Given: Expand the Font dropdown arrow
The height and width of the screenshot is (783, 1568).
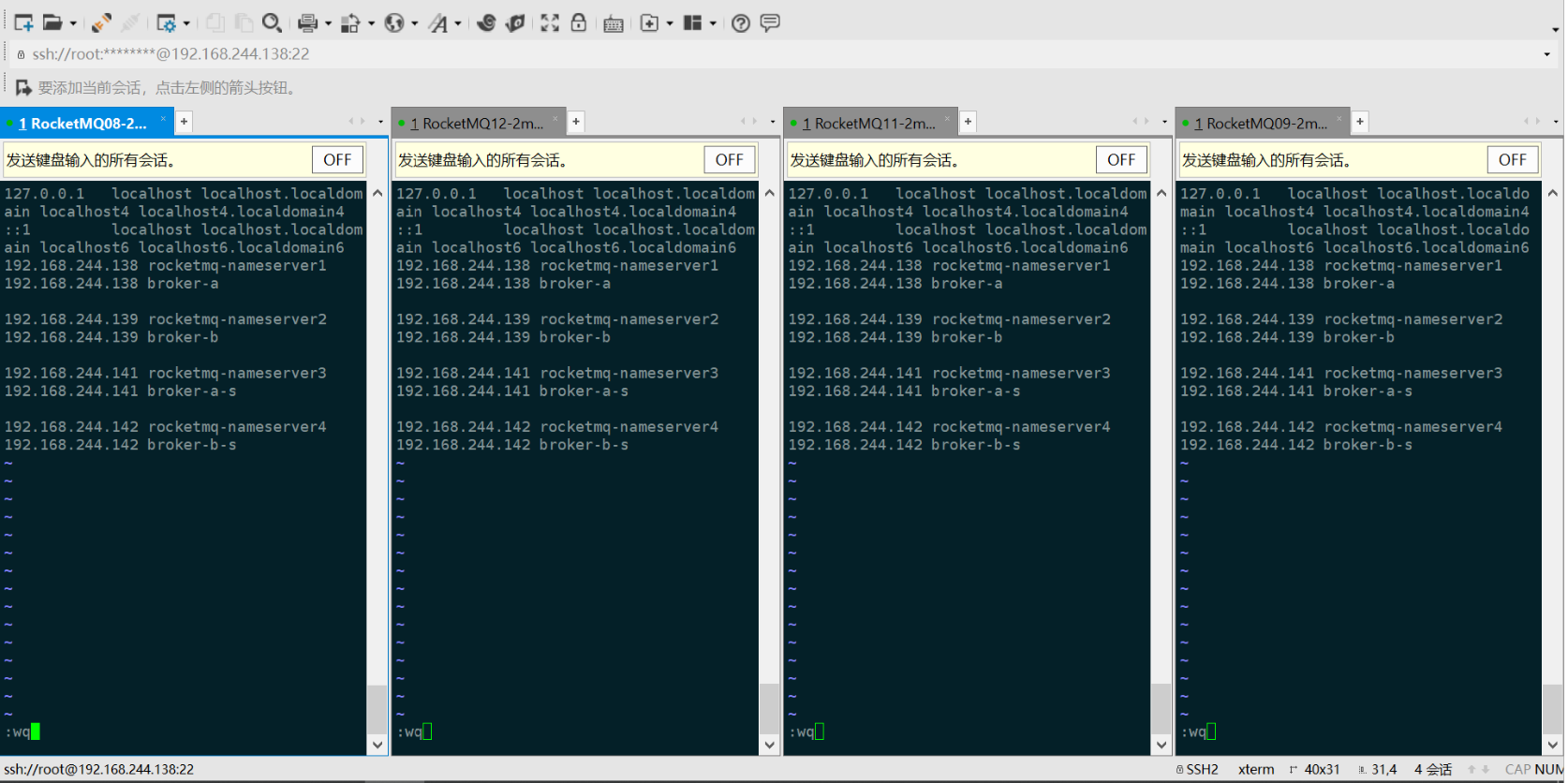Looking at the screenshot, I should (x=458, y=23).
